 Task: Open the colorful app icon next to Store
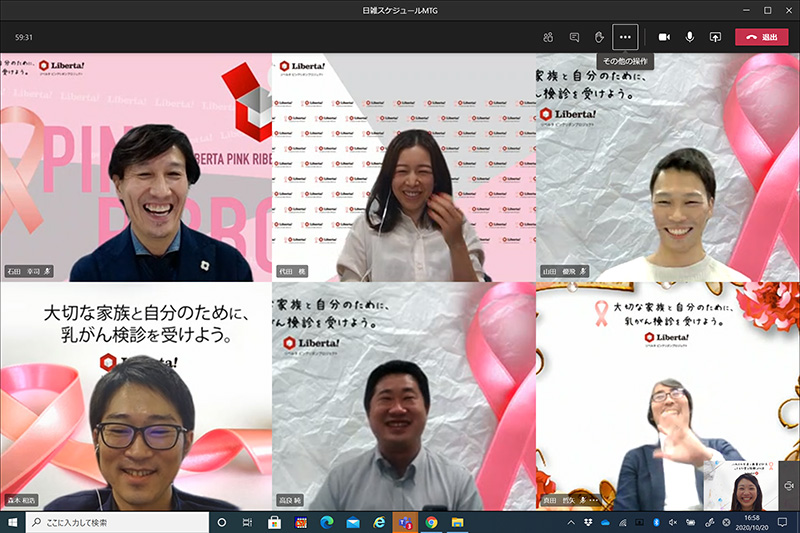click(301, 522)
